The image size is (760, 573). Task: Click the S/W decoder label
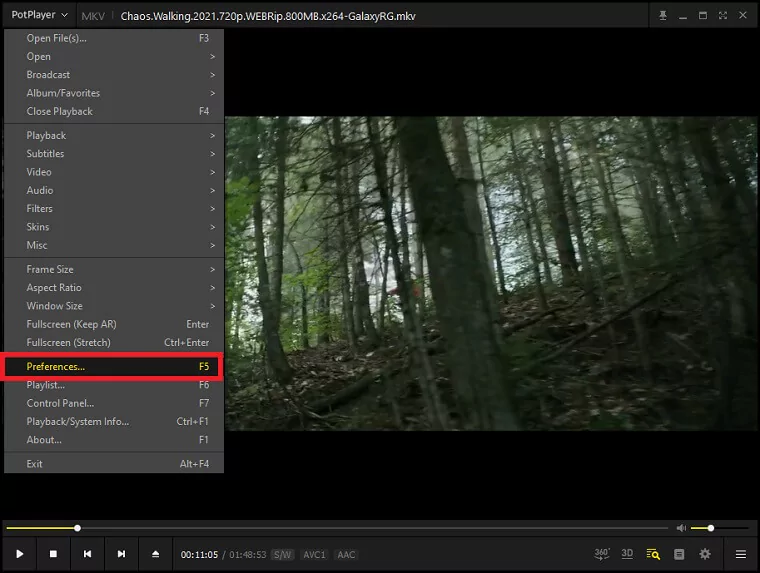(283, 554)
